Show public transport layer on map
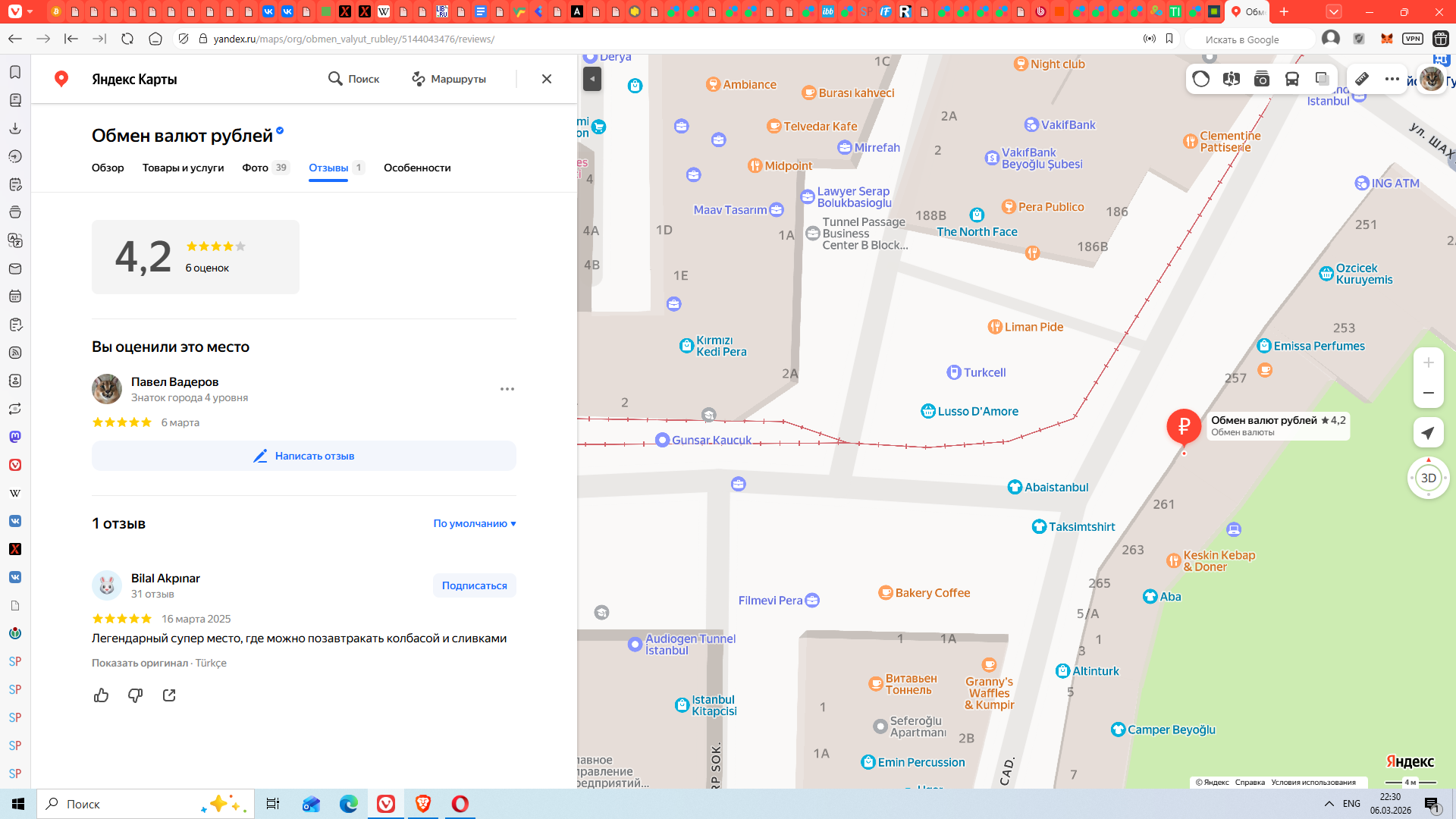This screenshot has width=1456, height=819. coord(1292,79)
